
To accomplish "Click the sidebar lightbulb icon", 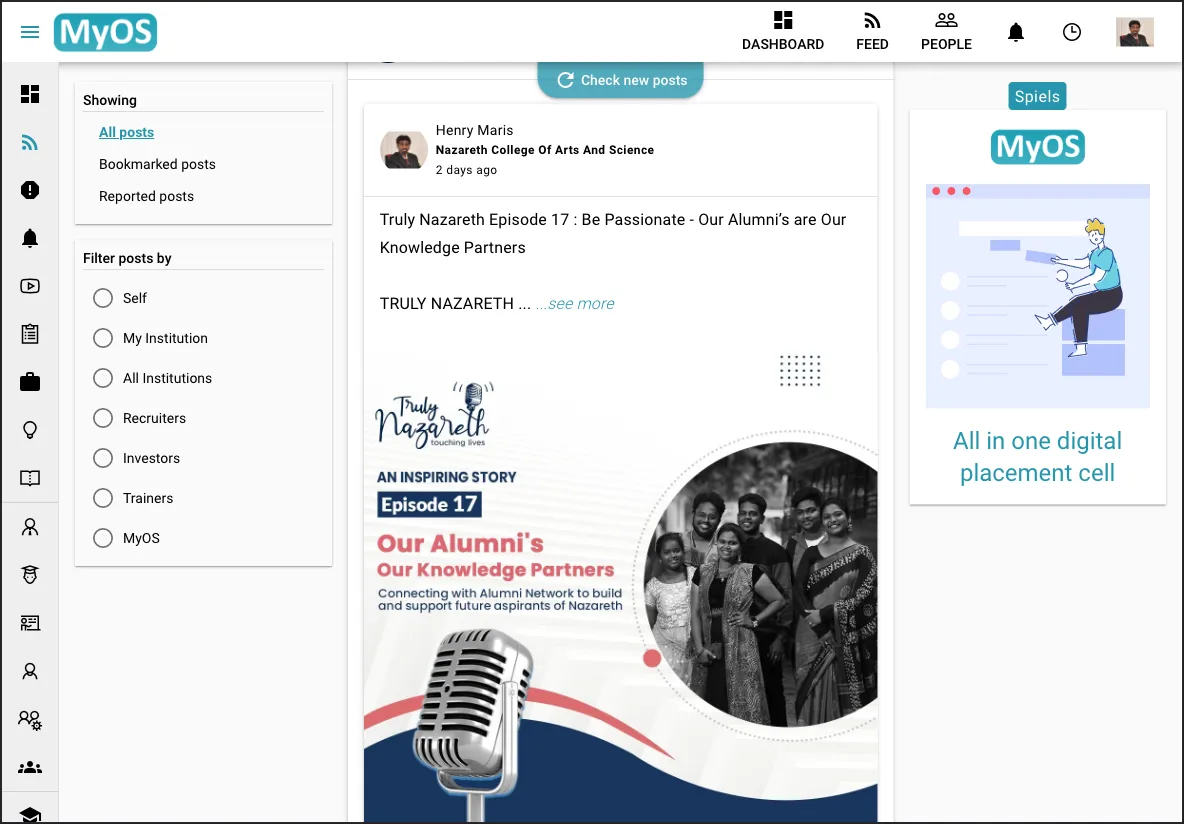I will [29, 430].
